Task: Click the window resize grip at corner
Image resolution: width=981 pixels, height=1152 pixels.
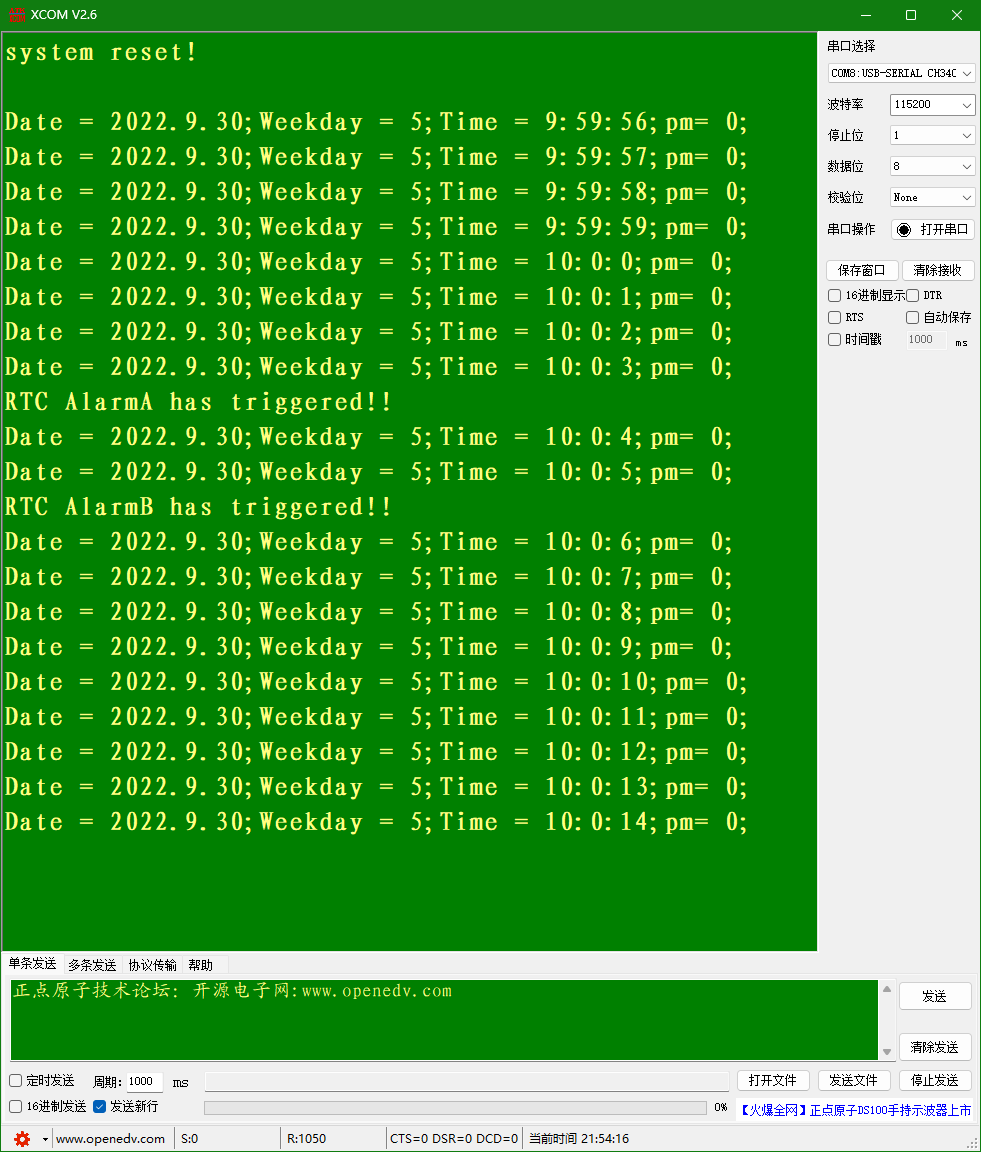Action: coord(972,1144)
